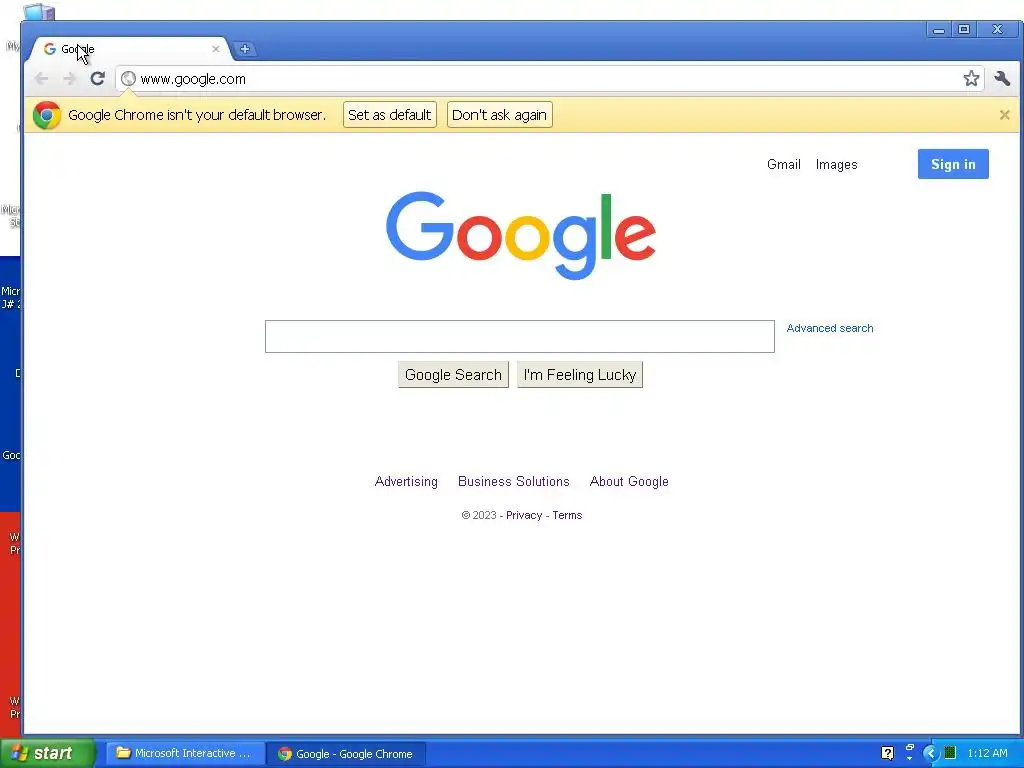Image resolution: width=1024 pixels, height=768 pixels.
Task: Reload the page with the refresh icon
Action: click(97, 79)
